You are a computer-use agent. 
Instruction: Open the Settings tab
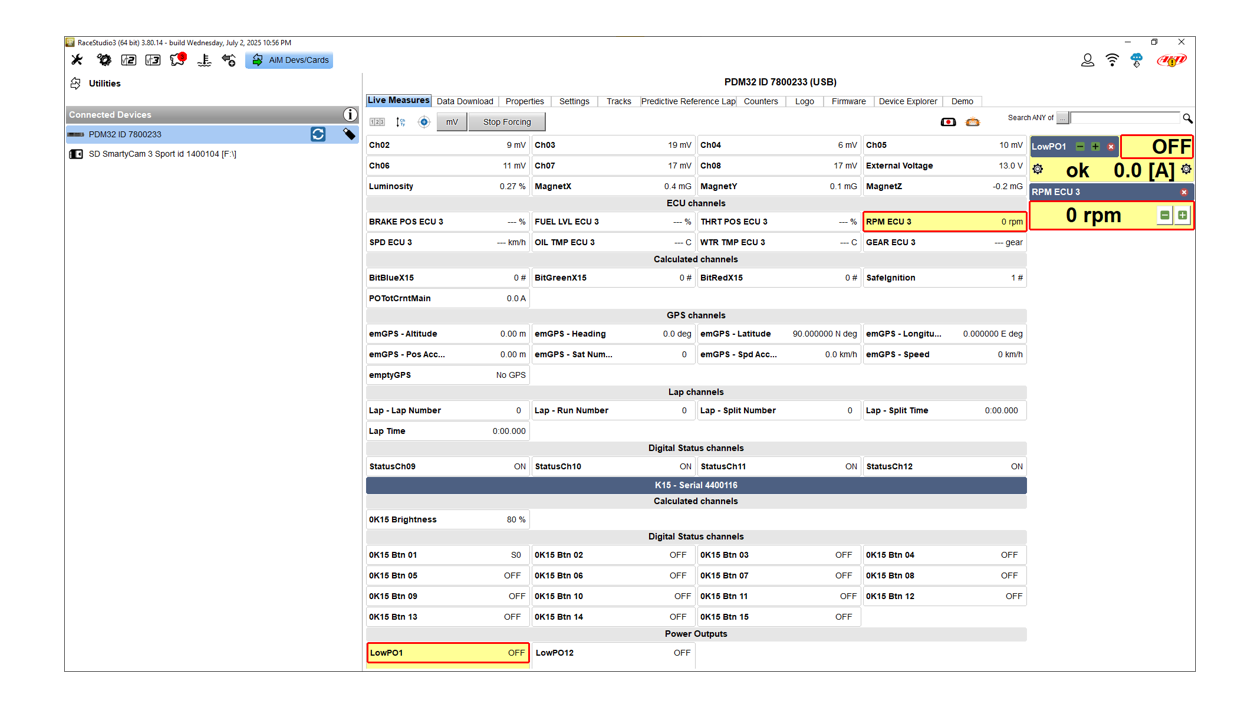tap(574, 101)
